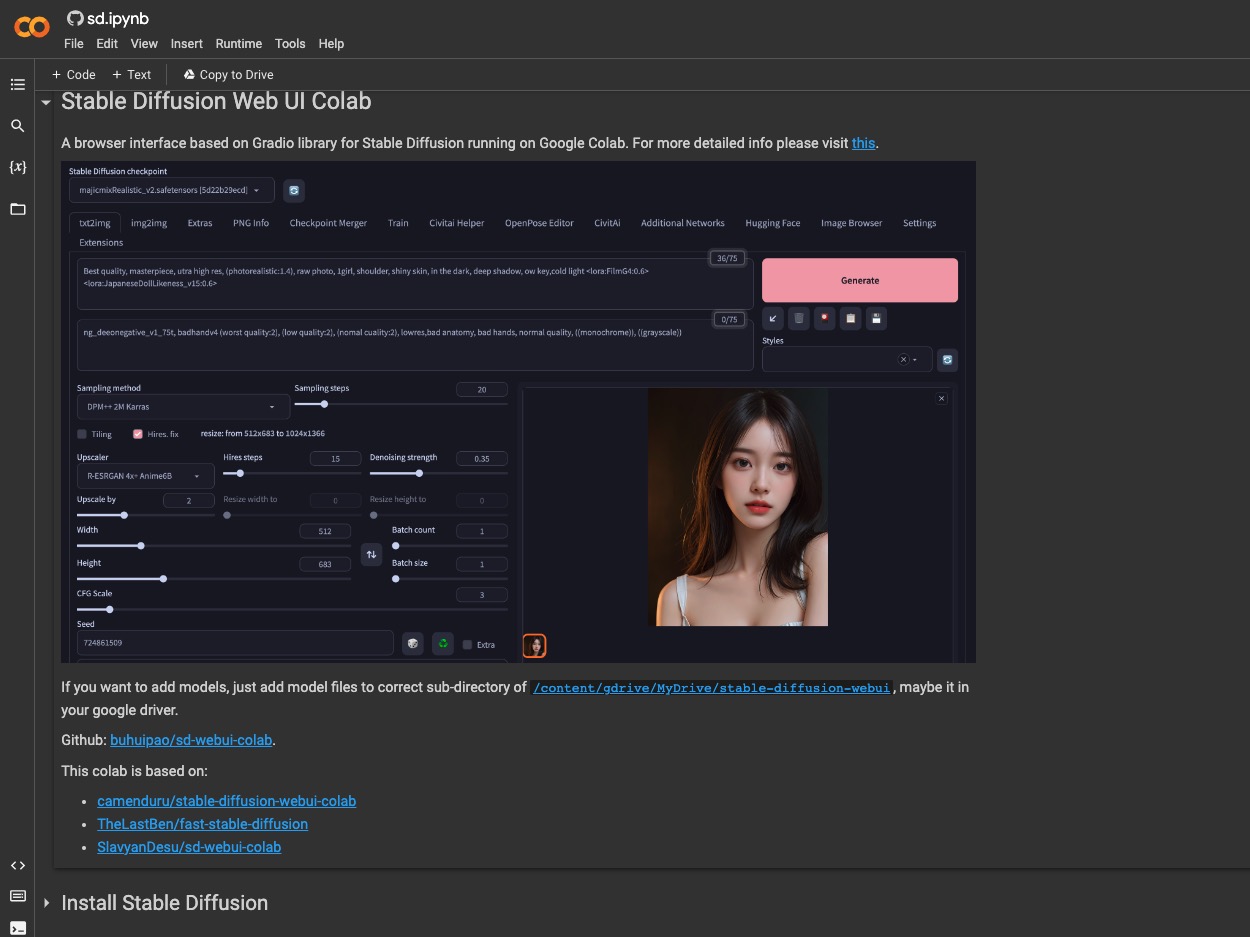Open the table of contents panel
This screenshot has height=937, width=1250.
17,85
